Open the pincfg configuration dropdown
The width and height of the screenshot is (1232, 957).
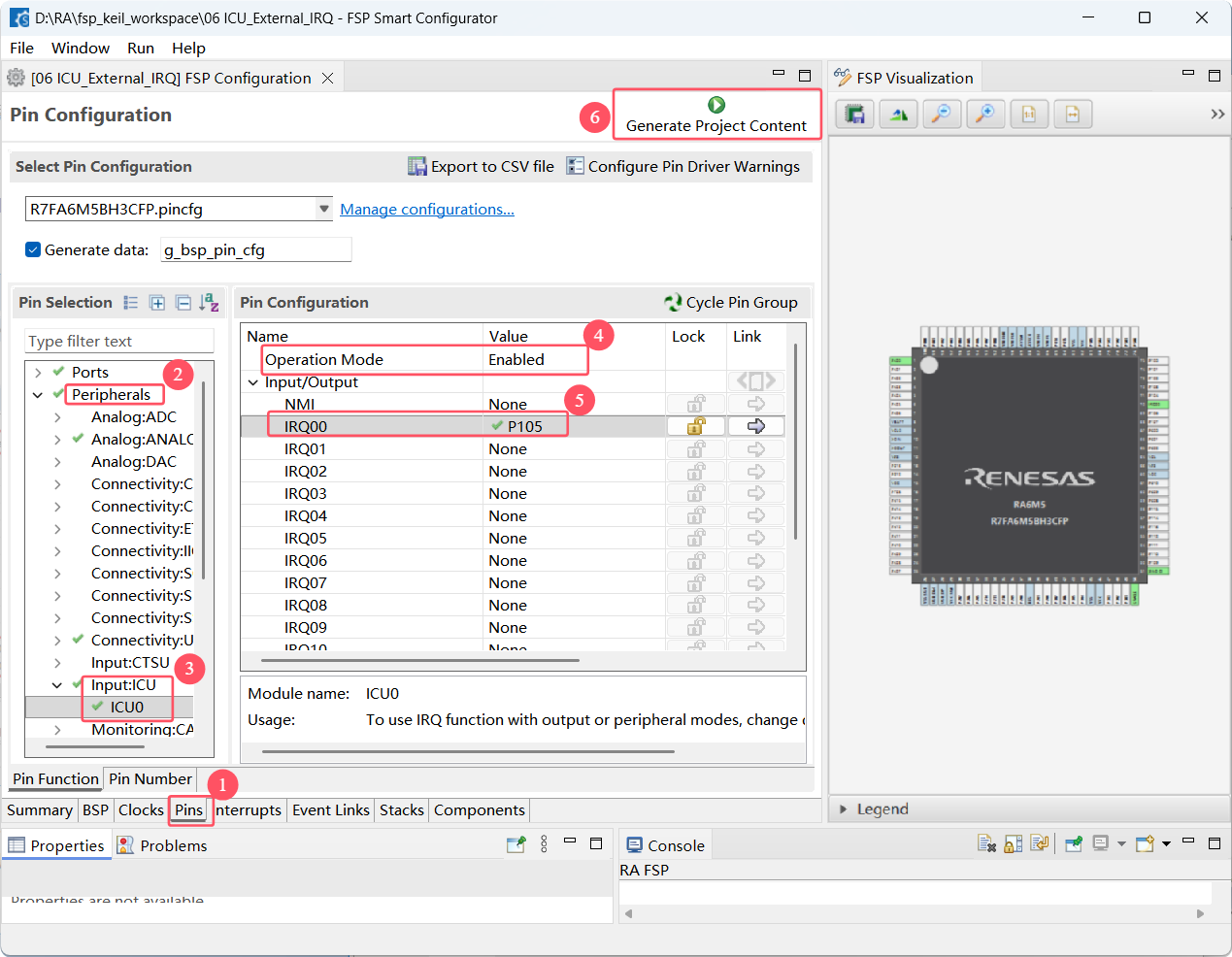click(x=324, y=209)
